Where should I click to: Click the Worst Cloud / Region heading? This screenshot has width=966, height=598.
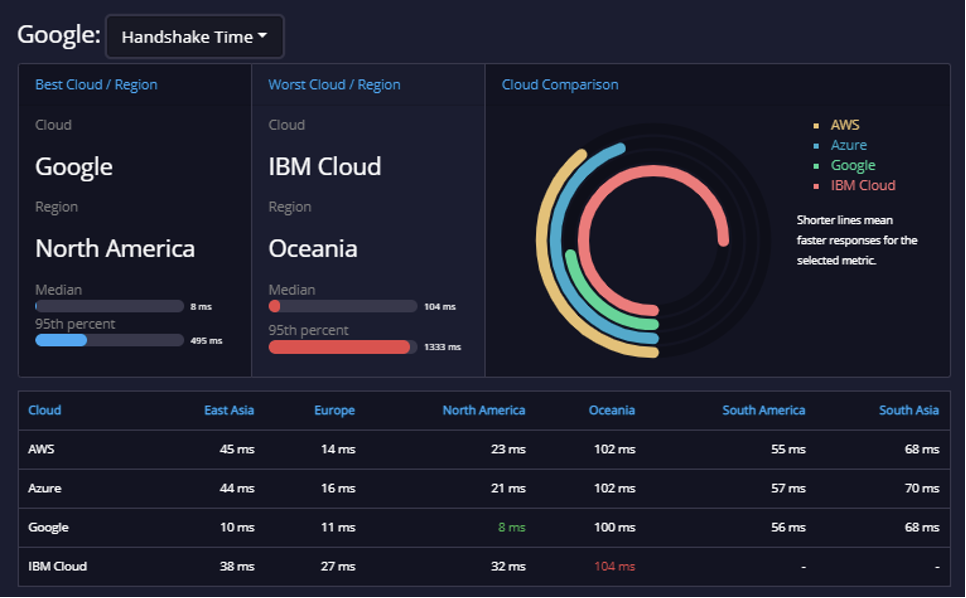(x=334, y=85)
